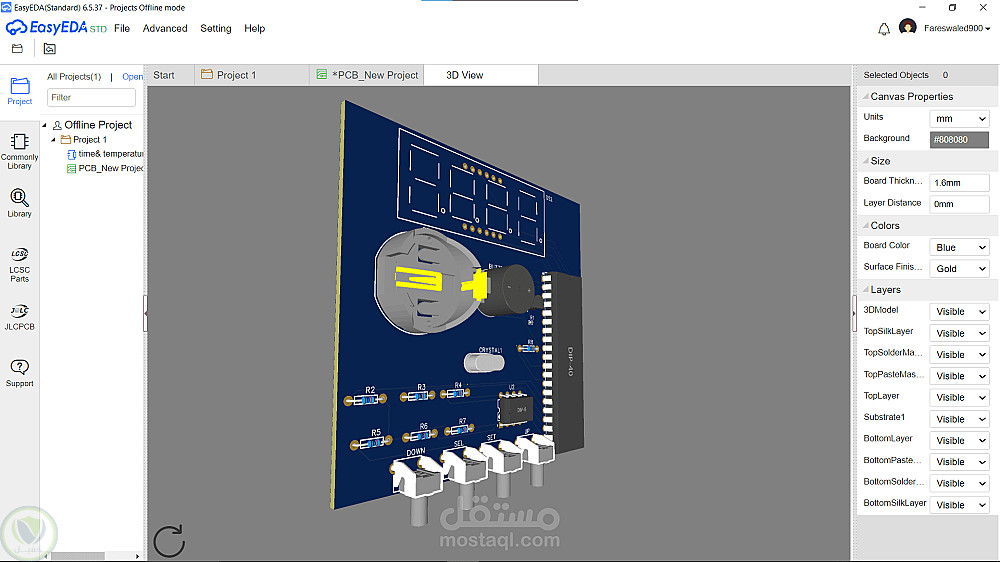Switch to the *PCB_New Project tab
The width and height of the screenshot is (1000, 562).
pyautogui.click(x=367, y=75)
